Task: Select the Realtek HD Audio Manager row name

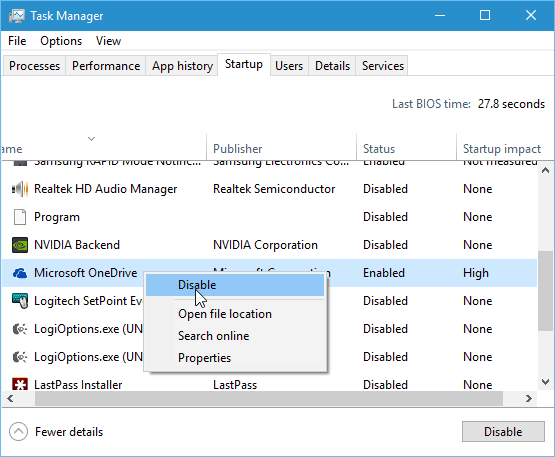Action: tap(105, 189)
